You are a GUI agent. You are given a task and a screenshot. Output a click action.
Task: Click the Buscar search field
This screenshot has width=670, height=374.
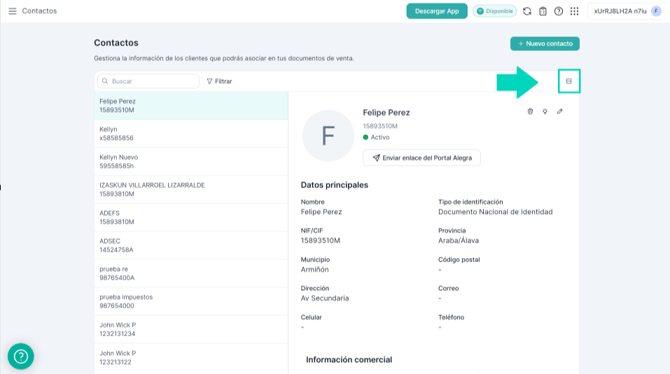click(148, 81)
